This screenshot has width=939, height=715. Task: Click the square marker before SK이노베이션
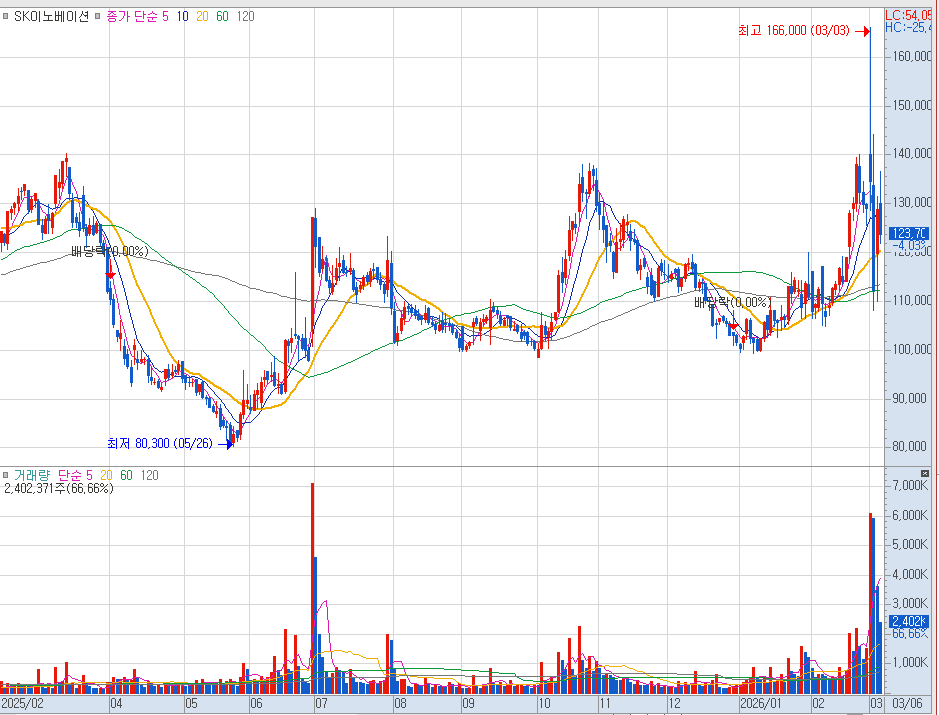6,17
